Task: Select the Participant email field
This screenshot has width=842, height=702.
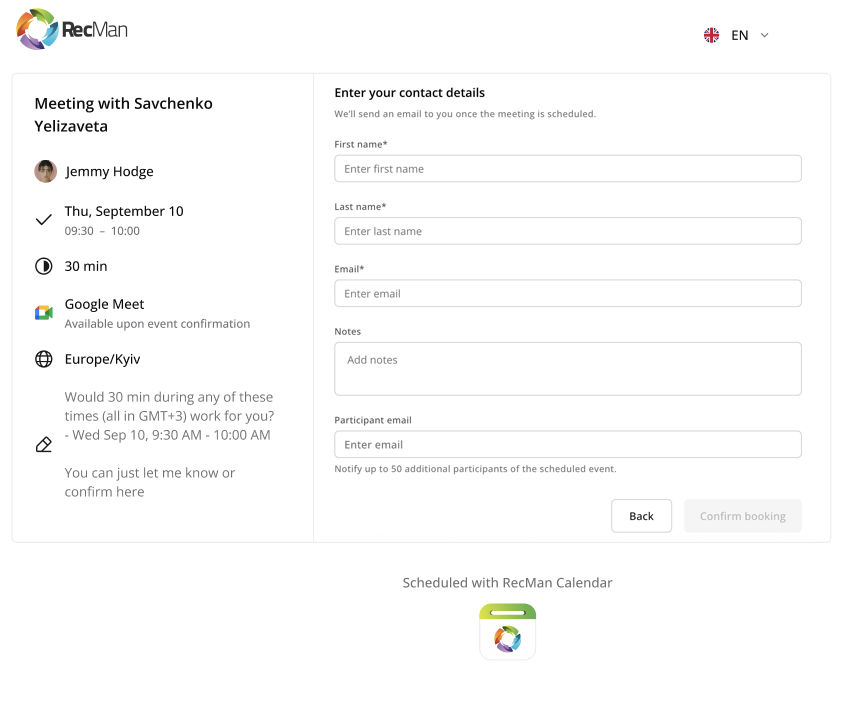Action: click(567, 444)
